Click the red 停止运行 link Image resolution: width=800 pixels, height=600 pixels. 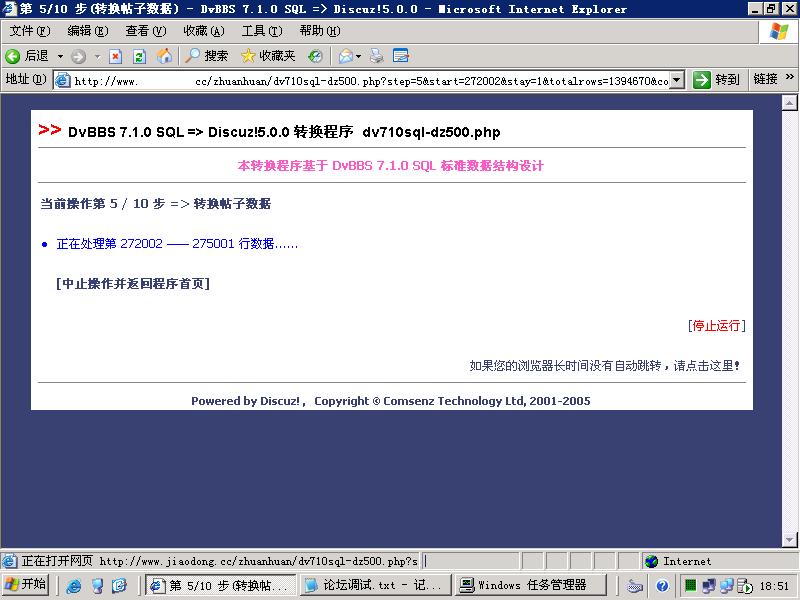click(x=717, y=326)
